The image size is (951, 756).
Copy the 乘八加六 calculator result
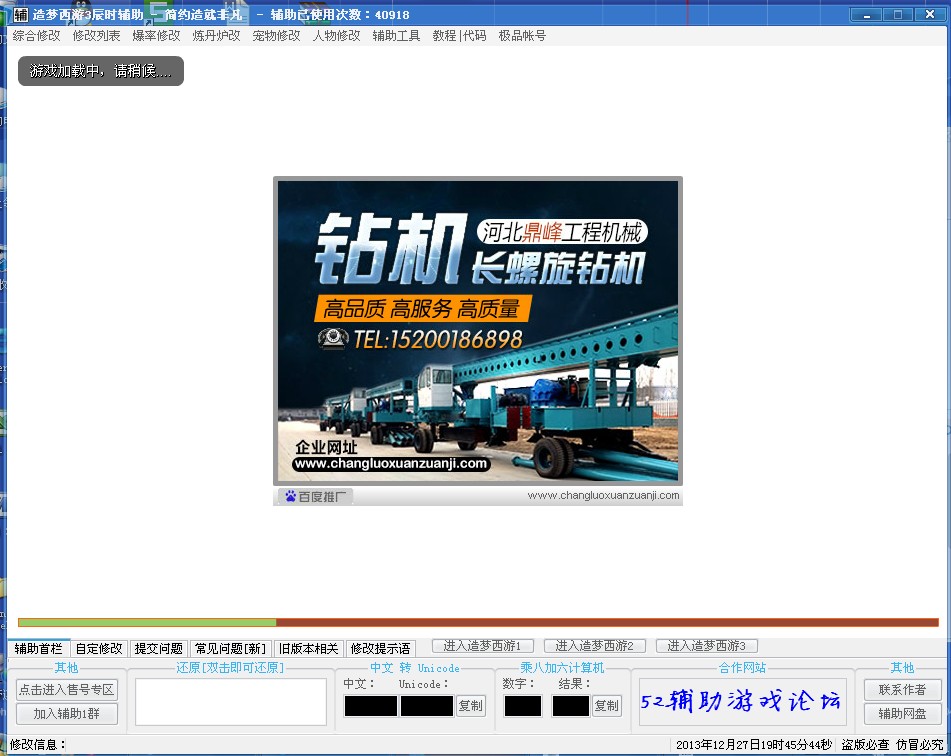coord(607,706)
